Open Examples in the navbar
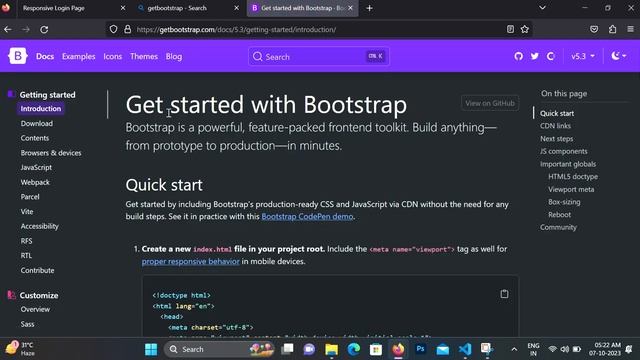Screen dimensions: 640x360 pyautogui.click(x=78, y=57)
